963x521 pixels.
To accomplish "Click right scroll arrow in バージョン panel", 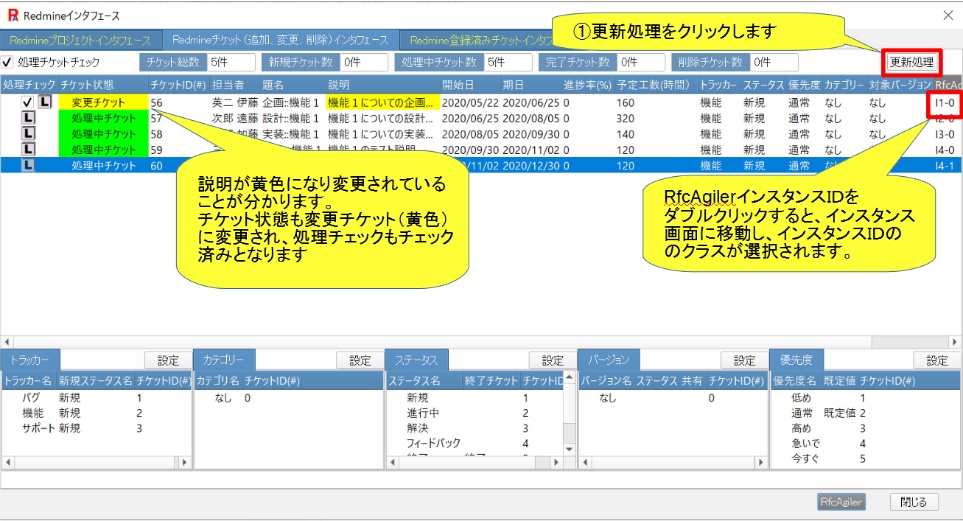I will point(761,462).
